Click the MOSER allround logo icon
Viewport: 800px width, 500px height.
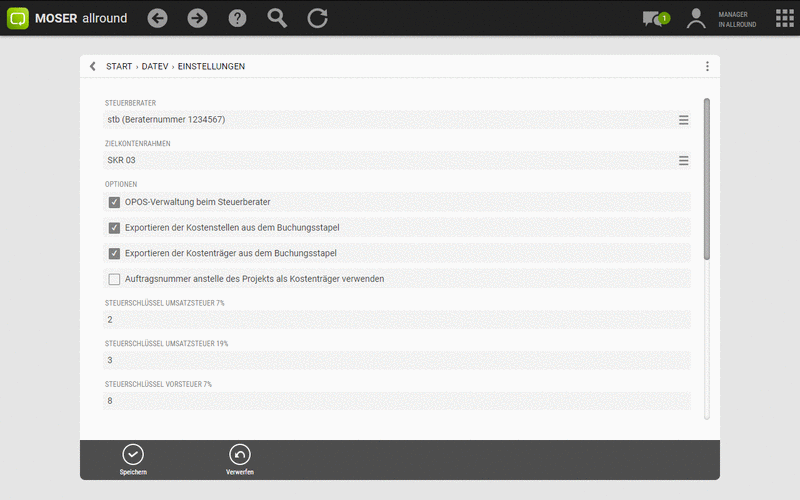pos(18,18)
